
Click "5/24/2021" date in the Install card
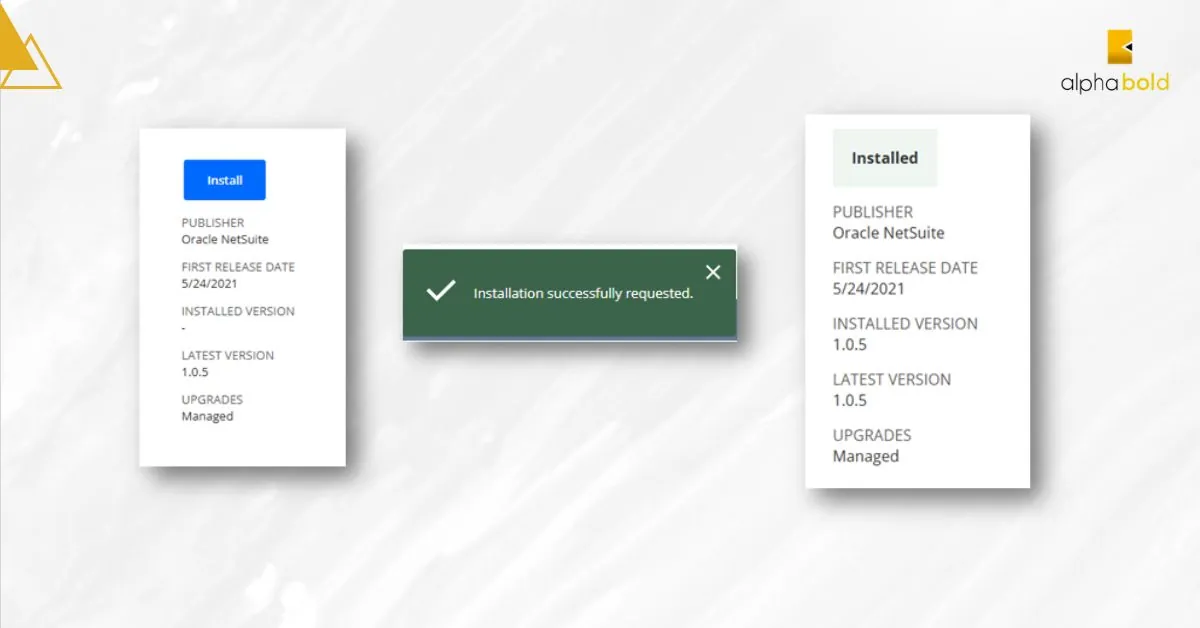[209, 284]
